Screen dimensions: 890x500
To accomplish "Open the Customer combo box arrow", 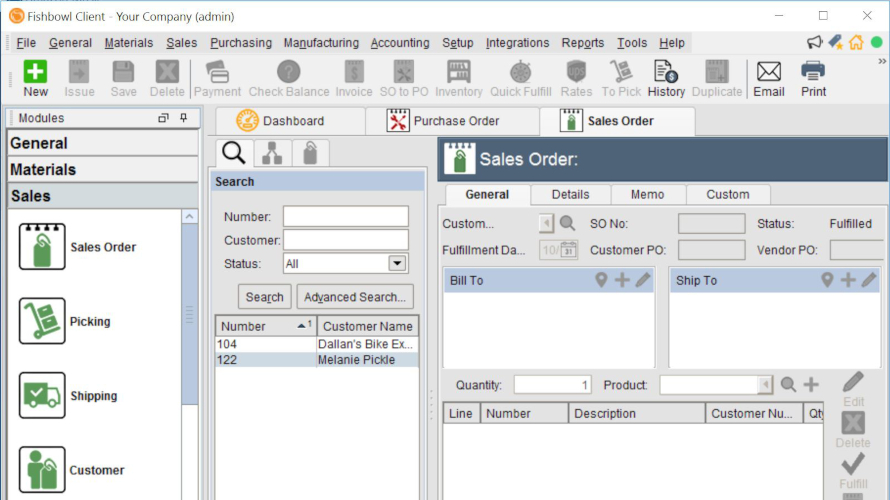I will [546, 223].
